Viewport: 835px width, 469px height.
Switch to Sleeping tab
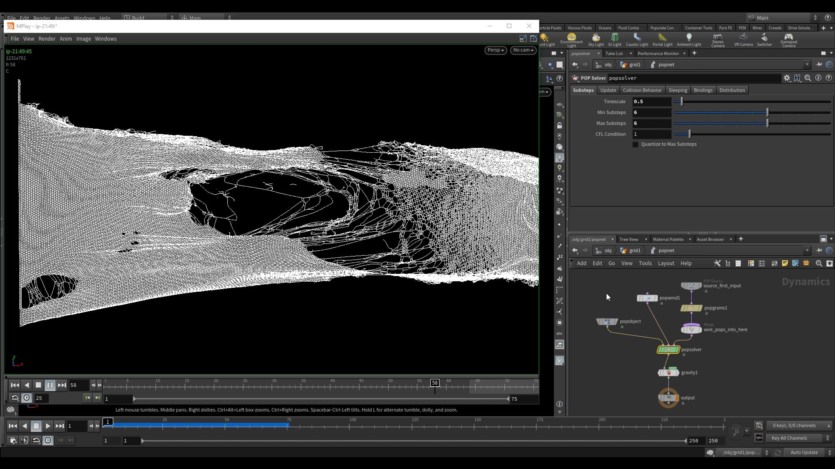click(x=677, y=90)
